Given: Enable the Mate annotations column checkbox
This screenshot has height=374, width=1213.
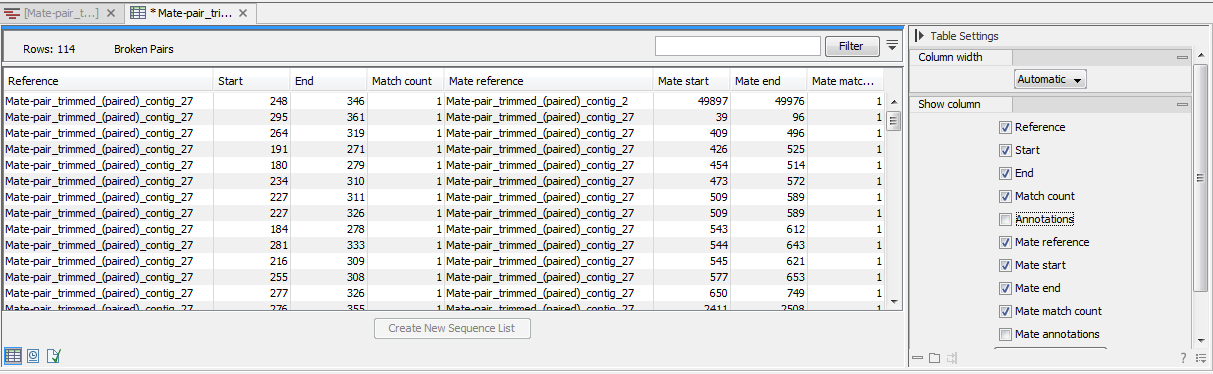Looking at the screenshot, I should tap(1005, 335).
